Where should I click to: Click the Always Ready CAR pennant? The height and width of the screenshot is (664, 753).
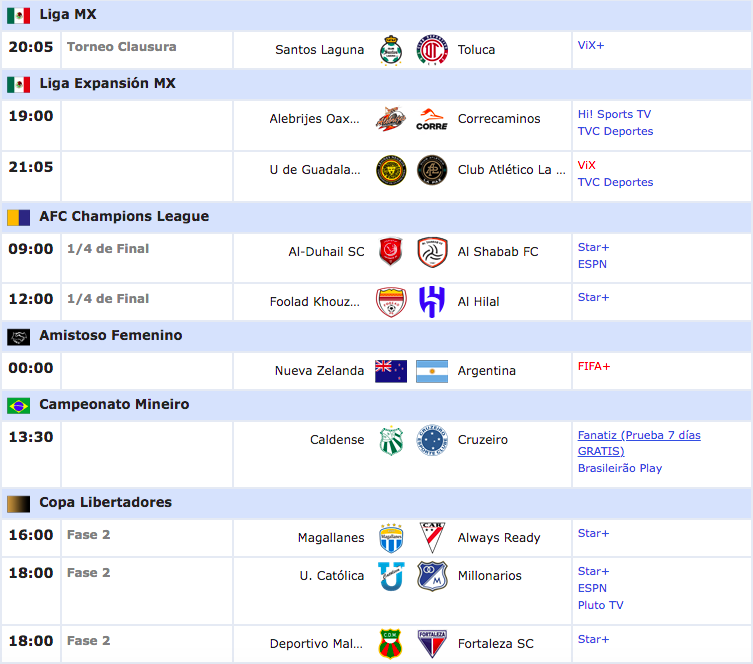[432, 538]
